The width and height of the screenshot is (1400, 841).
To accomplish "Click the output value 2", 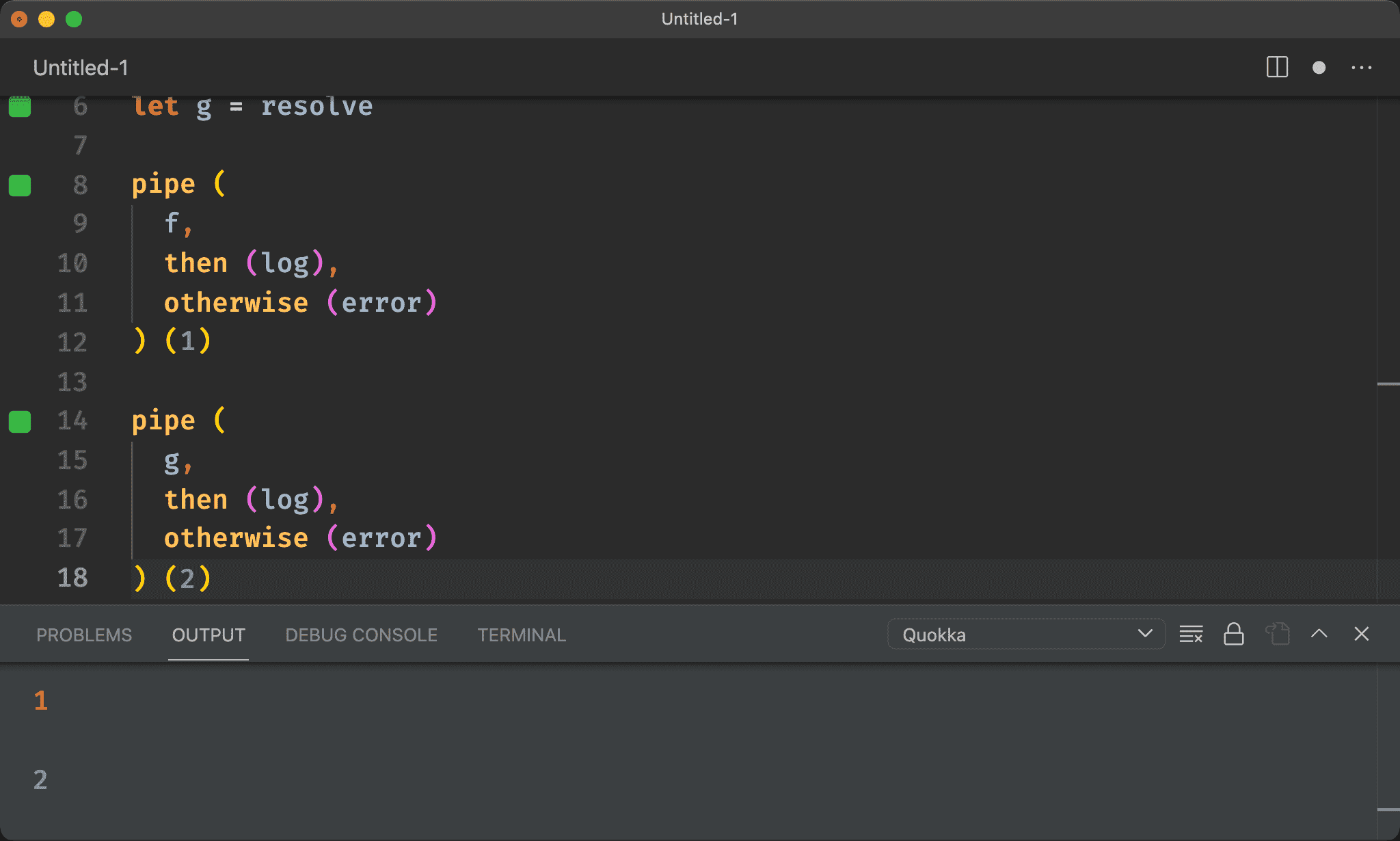I will tap(41, 780).
